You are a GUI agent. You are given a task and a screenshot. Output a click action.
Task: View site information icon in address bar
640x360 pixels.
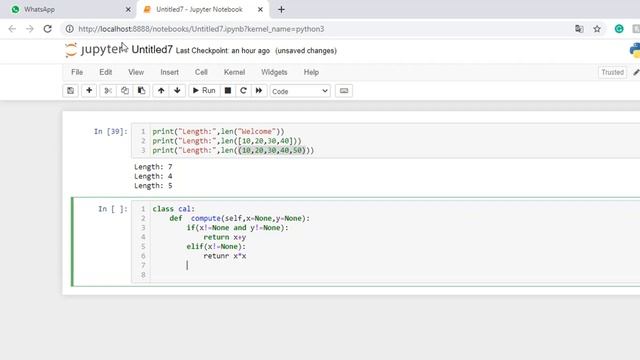70,29
